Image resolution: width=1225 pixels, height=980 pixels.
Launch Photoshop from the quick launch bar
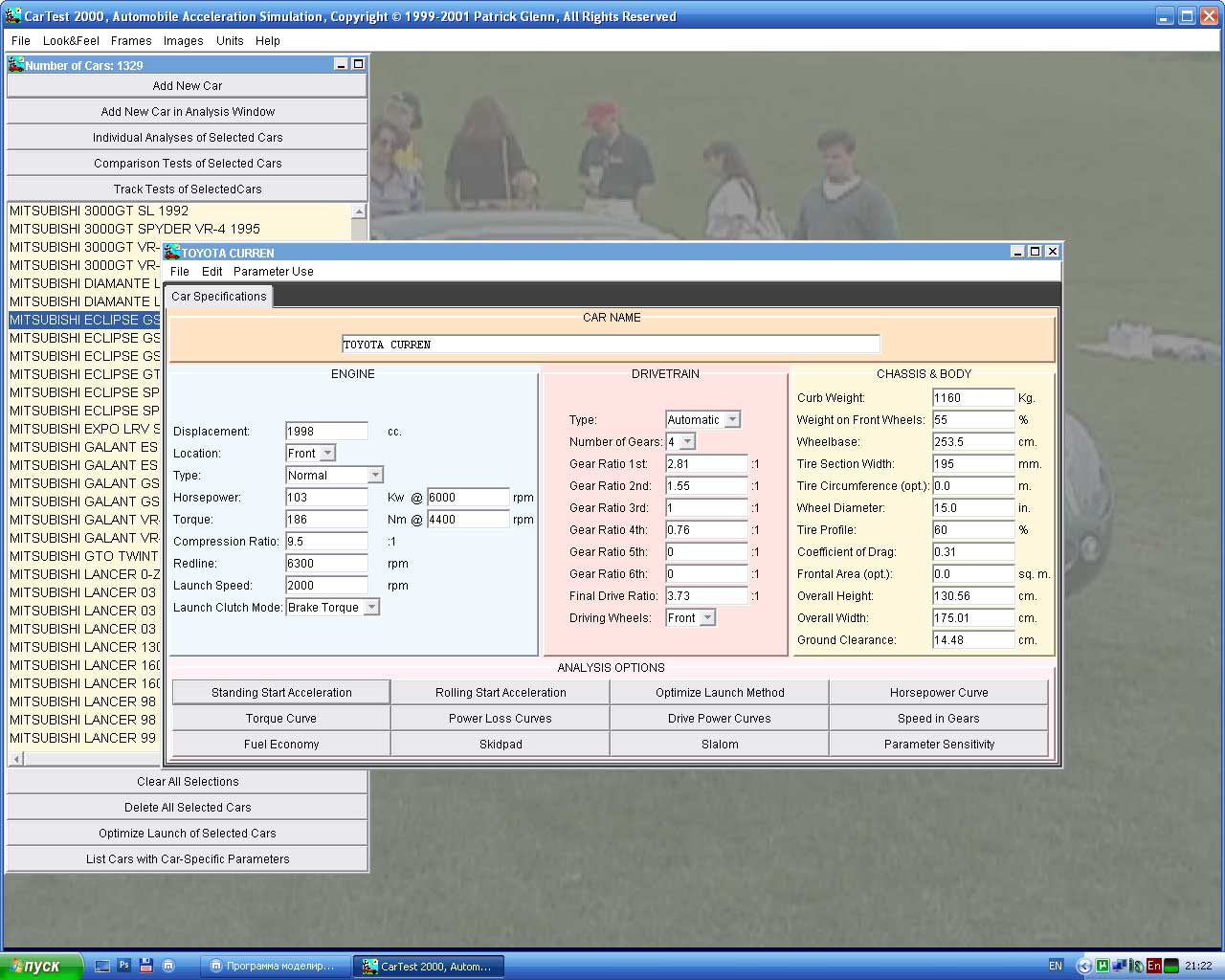[x=124, y=966]
